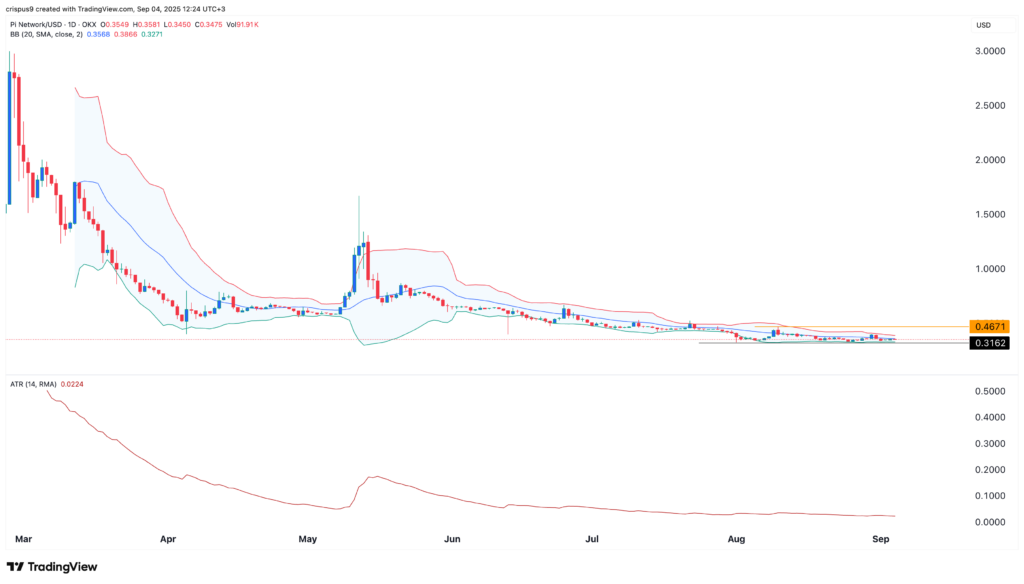Click the close price value 0.3475
The image size is (1024, 584).
pyautogui.click(x=211, y=26)
